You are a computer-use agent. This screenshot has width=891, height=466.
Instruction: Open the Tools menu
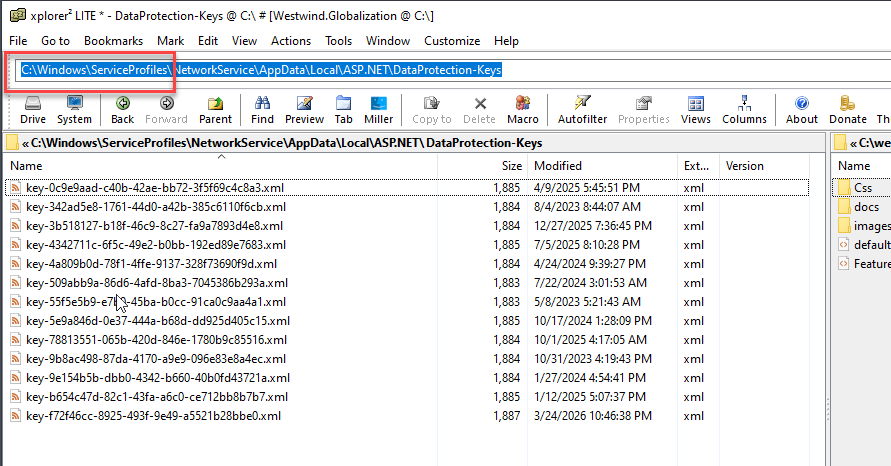[339, 41]
